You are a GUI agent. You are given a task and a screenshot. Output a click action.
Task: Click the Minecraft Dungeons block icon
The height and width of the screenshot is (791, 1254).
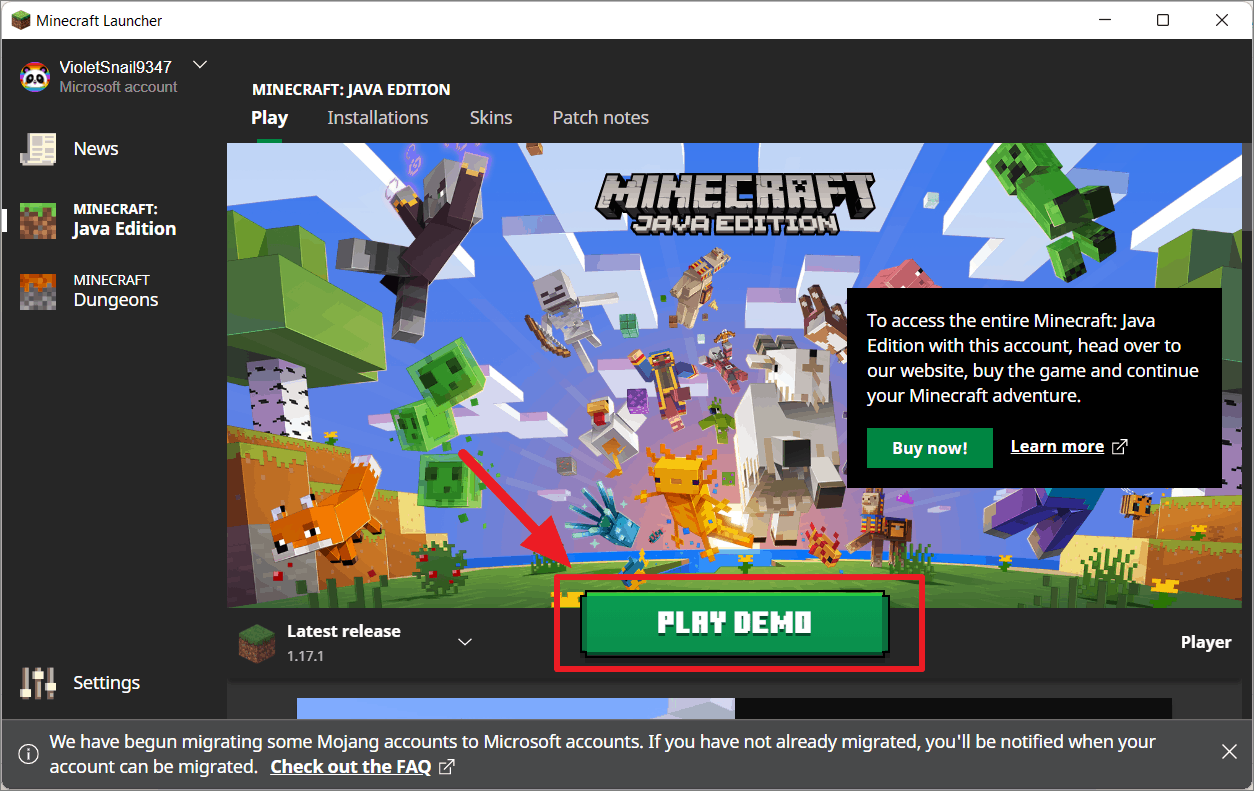click(x=39, y=291)
